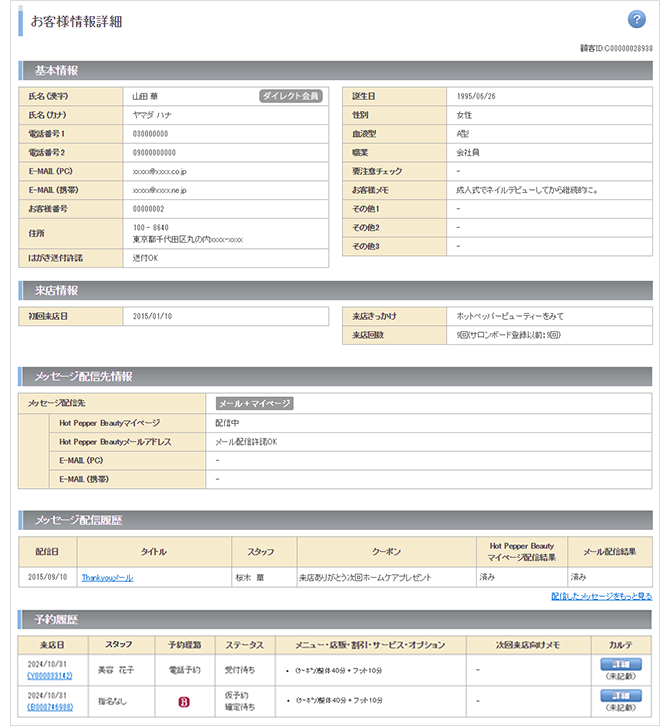Click 詳細 button for the 仮予約 reservation

[620, 695]
